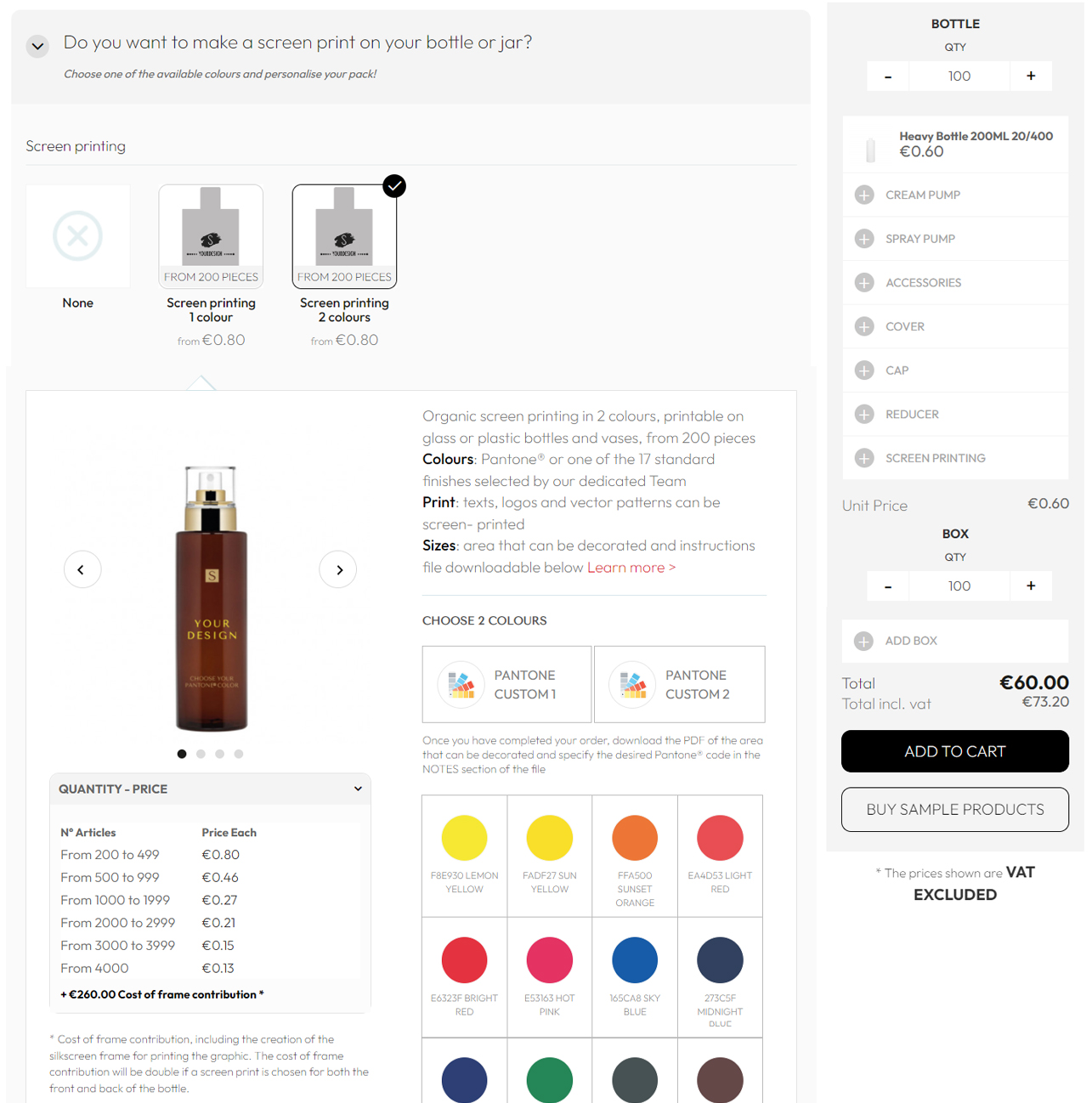Go to the second carousel dot

tap(201, 754)
